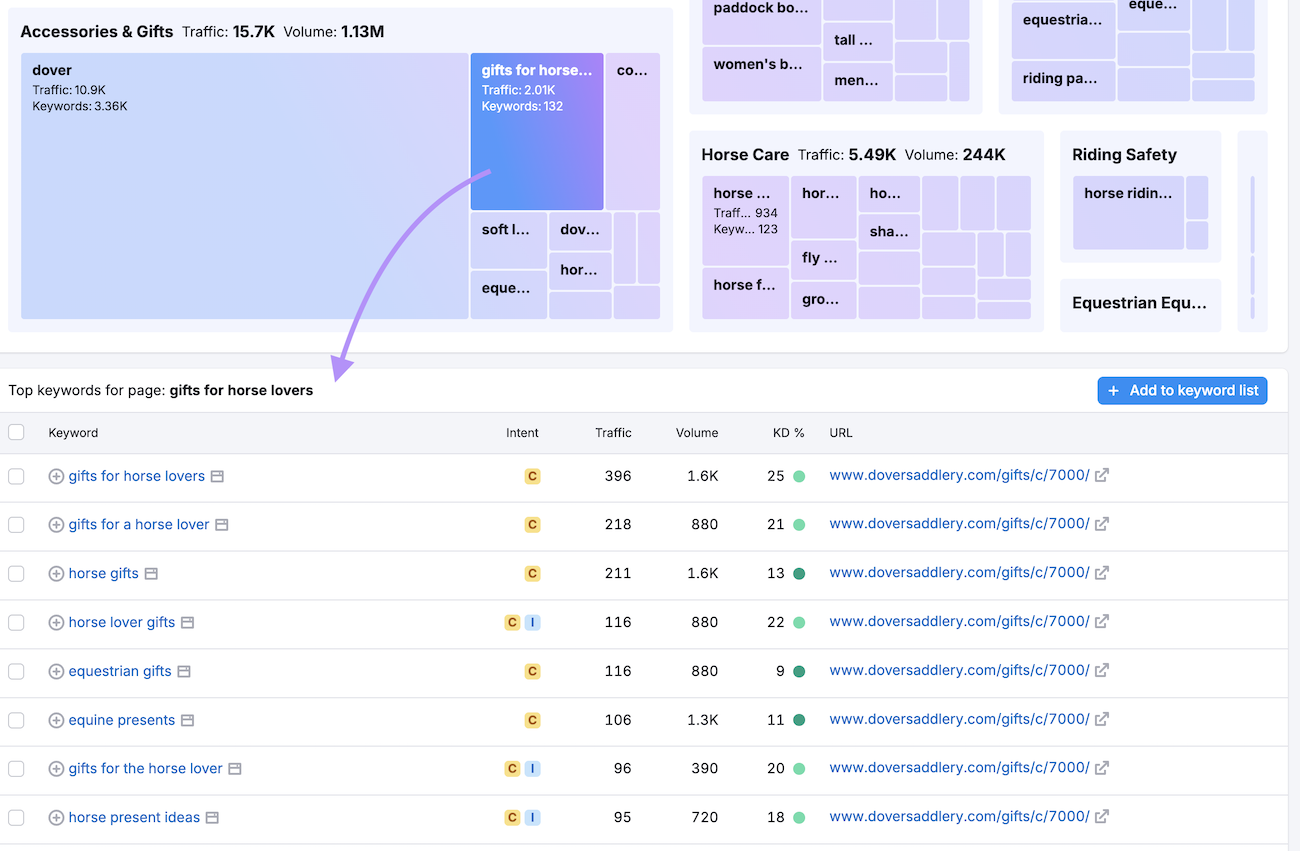This screenshot has width=1300, height=851.
Task: Open SERP view icon for 'gifts for the horse lover'
Action: (x=235, y=769)
